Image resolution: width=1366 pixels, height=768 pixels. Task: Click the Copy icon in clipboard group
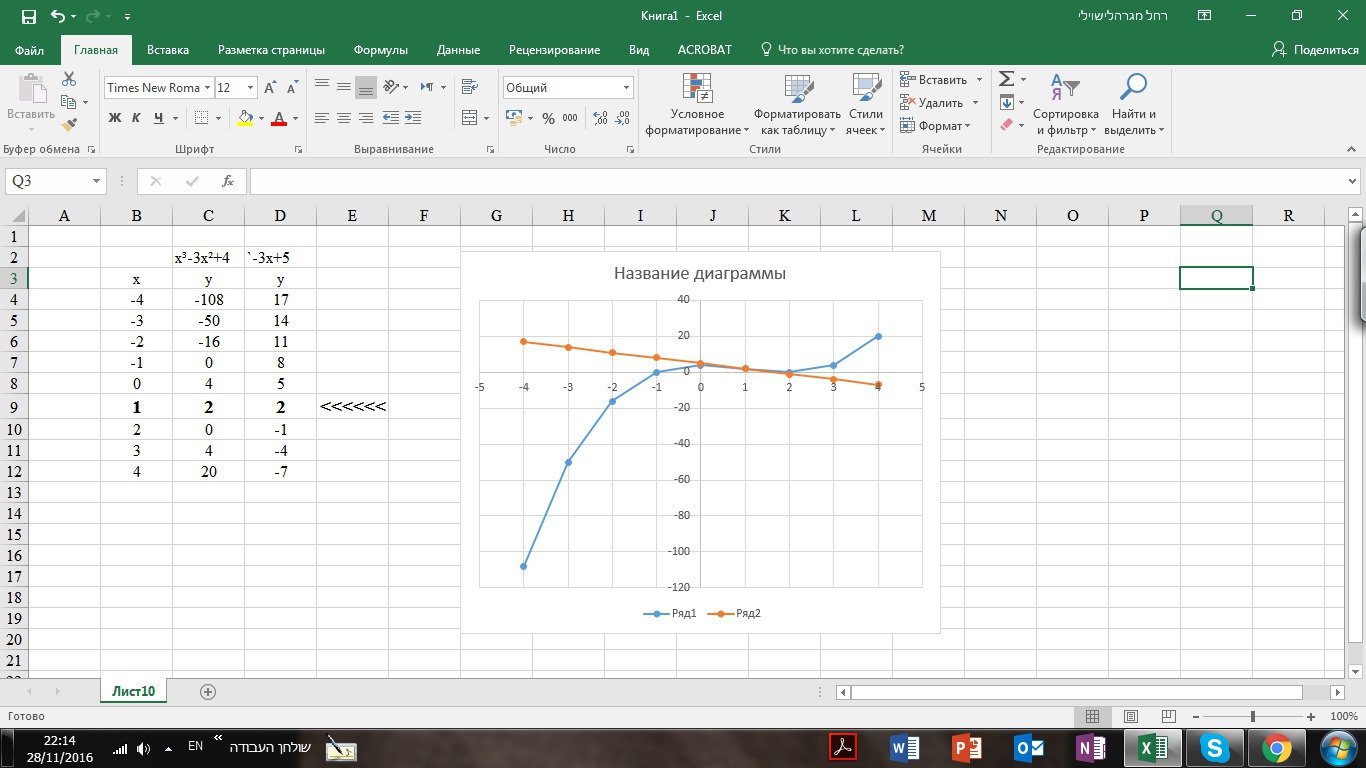click(69, 102)
